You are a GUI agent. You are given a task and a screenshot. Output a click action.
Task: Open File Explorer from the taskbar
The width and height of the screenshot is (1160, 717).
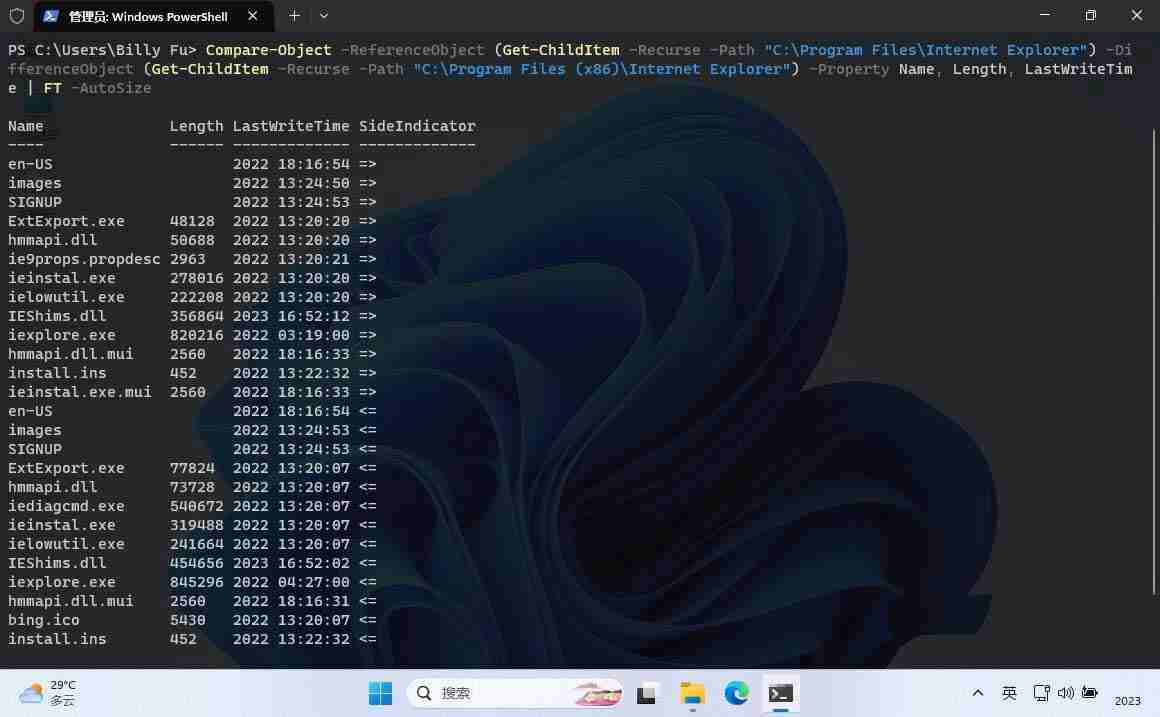[693, 692]
